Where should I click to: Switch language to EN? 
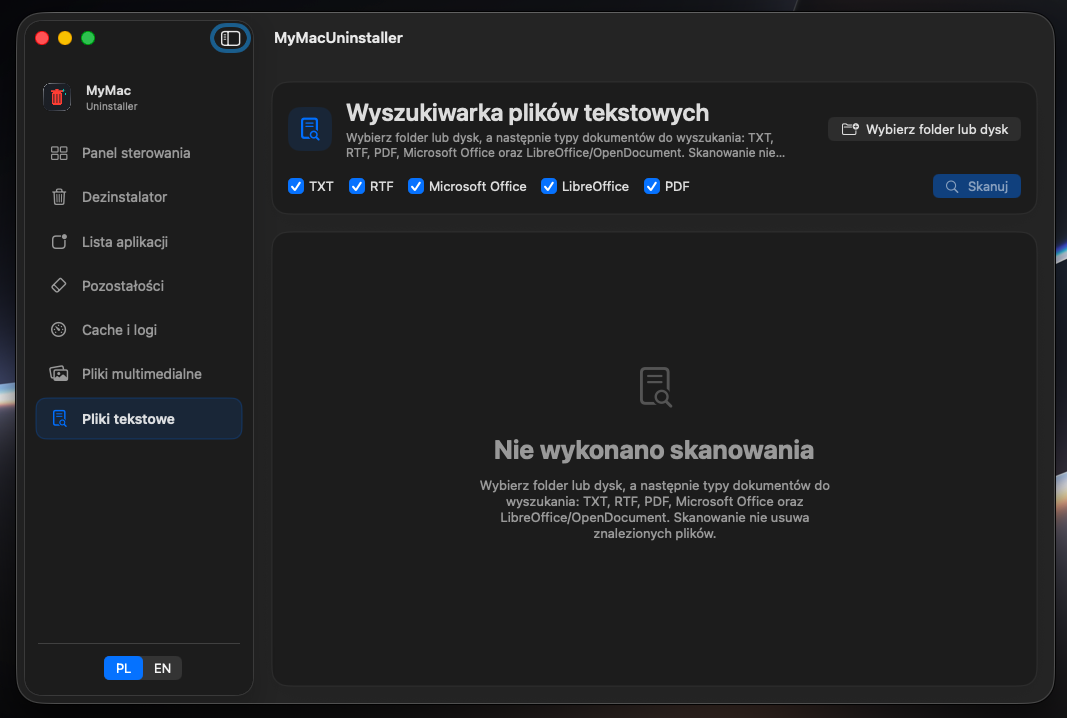(162, 668)
